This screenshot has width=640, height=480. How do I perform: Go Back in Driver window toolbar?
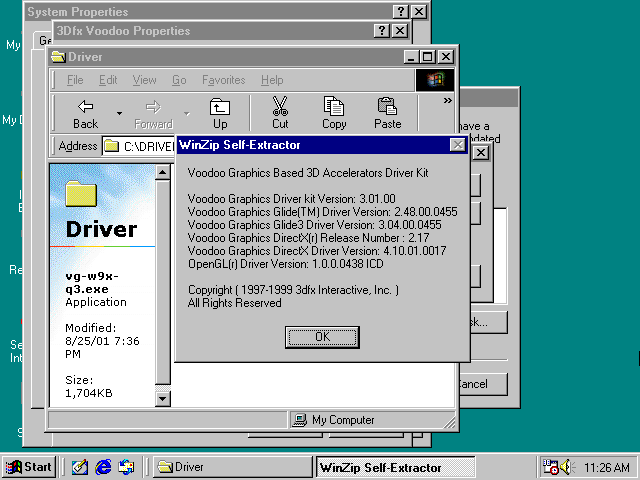[85, 113]
